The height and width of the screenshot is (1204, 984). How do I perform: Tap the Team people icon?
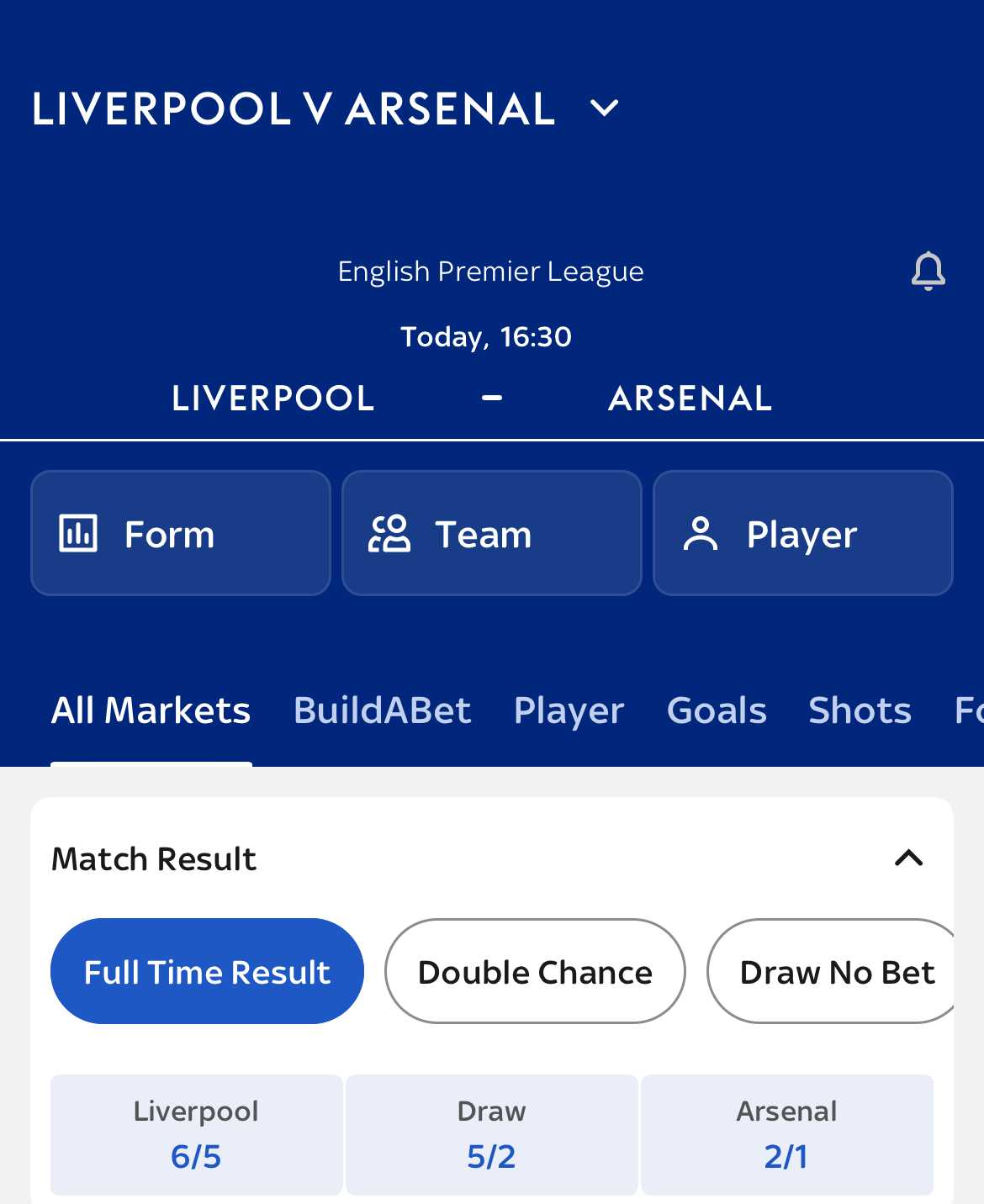point(389,533)
